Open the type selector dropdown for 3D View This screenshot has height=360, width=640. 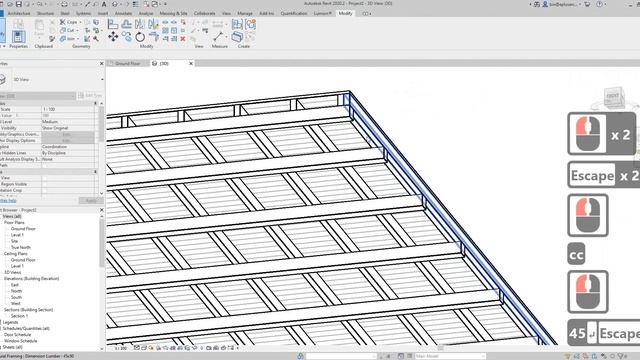[x=102, y=80]
